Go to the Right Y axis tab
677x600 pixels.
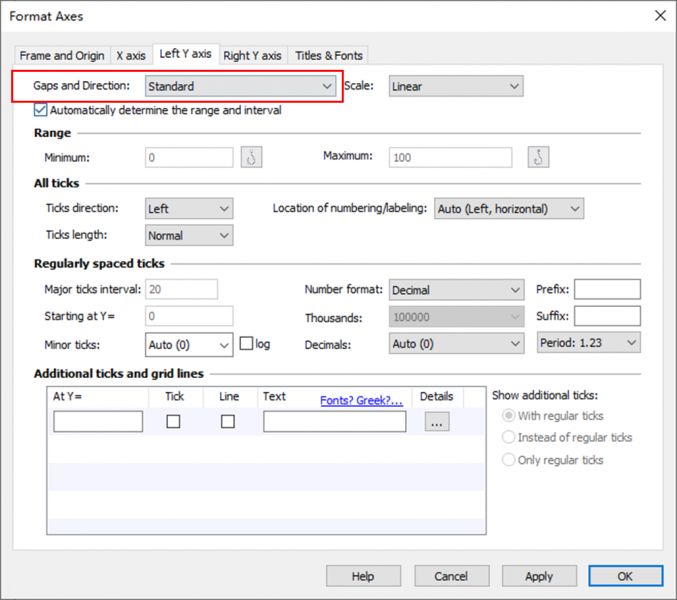[x=252, y=55]
